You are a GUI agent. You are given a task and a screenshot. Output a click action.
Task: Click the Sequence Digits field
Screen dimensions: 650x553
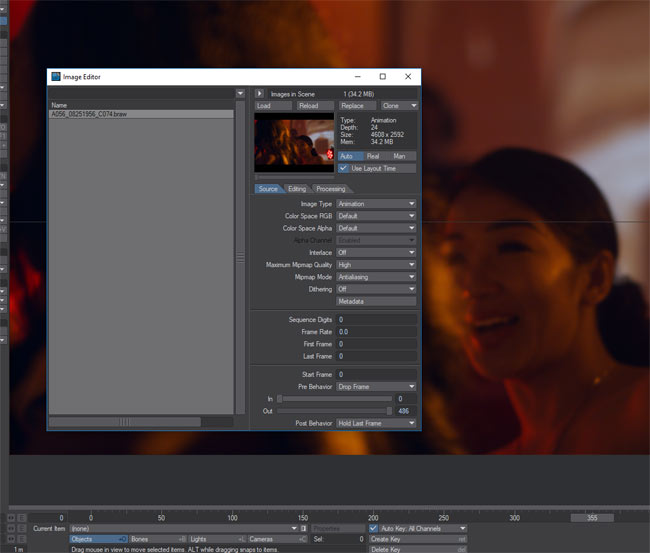376,320
